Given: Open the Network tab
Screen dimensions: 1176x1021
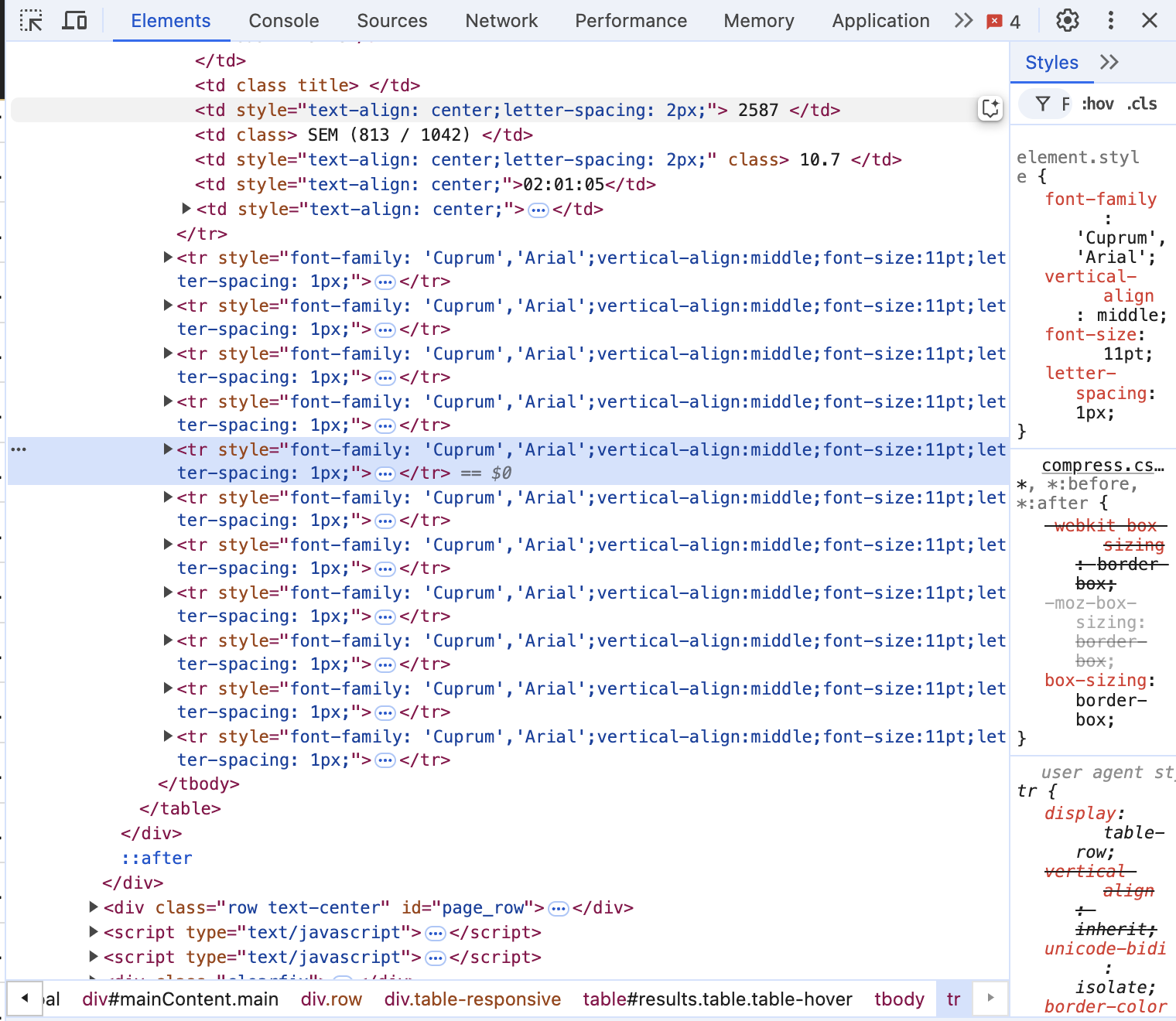Looking at the screenshot, I should tap(501, 21).
